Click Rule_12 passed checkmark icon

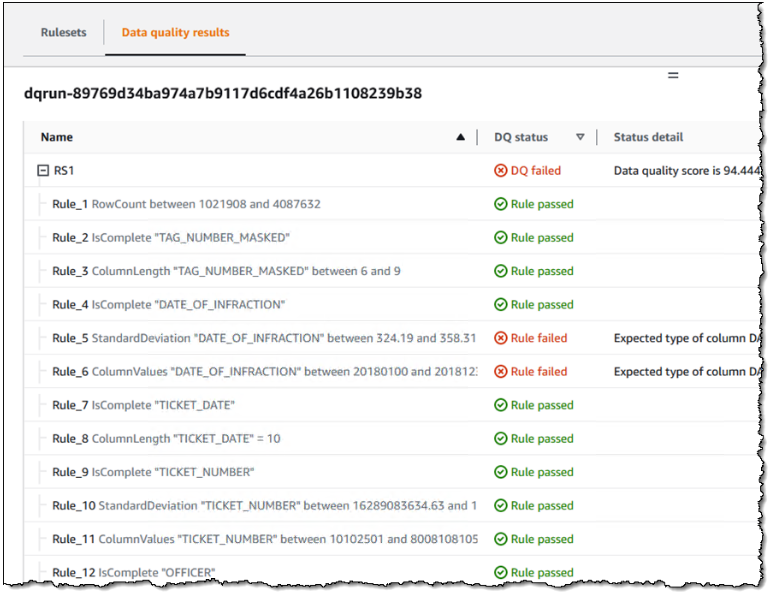pos(501,573)
